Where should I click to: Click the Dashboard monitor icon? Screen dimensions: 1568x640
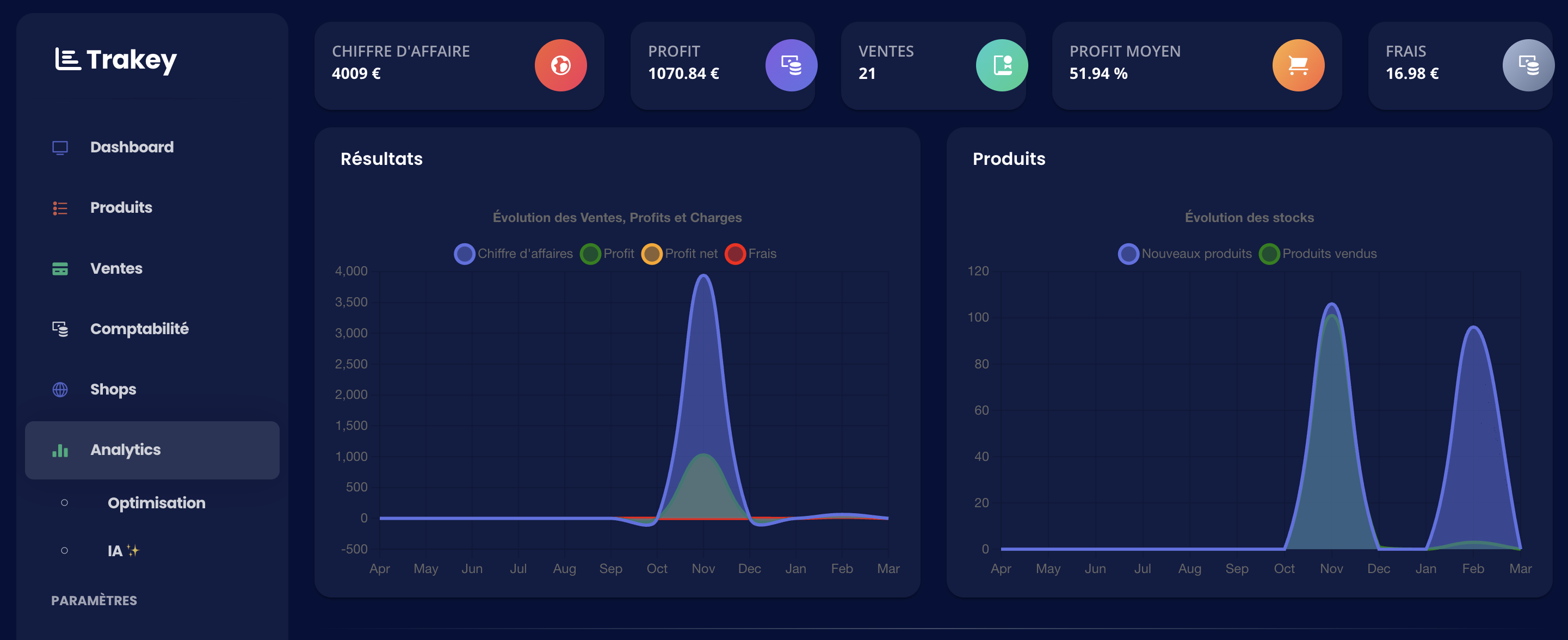pyautogui.click(x=60, y=147)
